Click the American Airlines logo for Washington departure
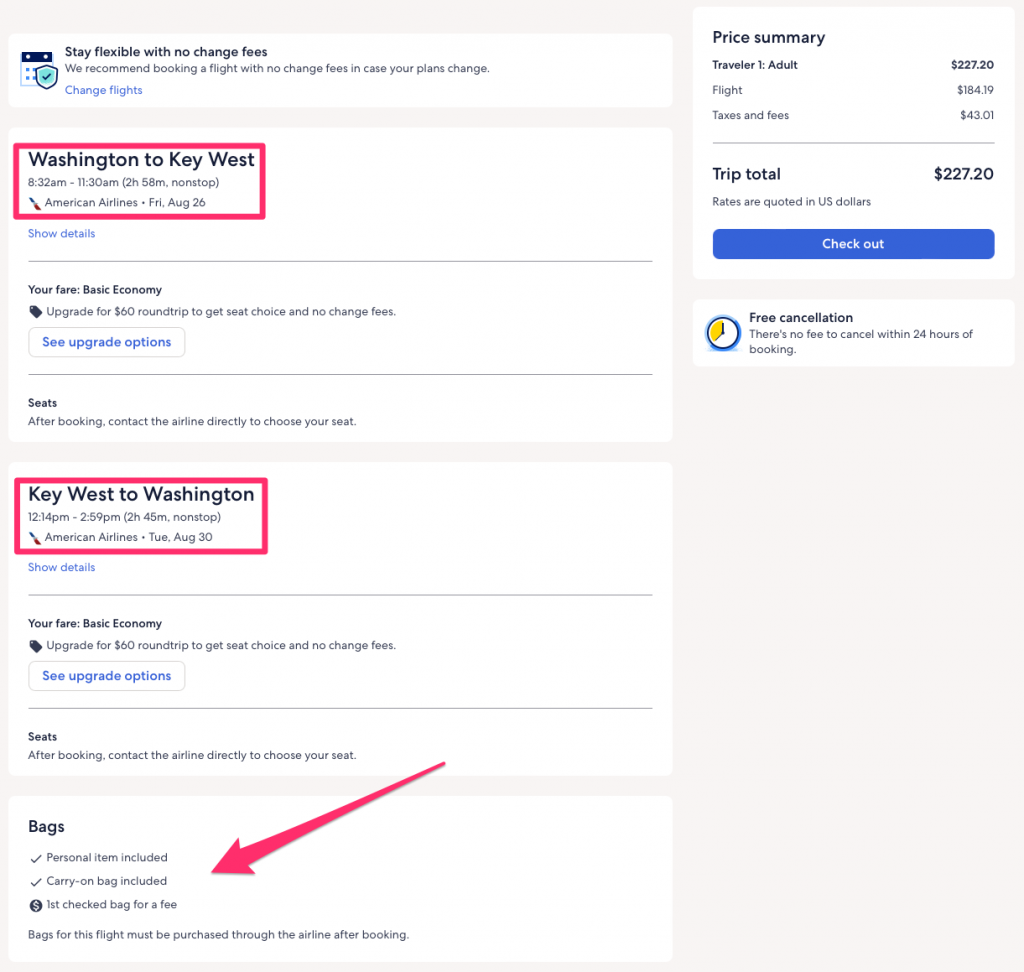Viewport: 1024px width, 972px height. pos(35,203)
